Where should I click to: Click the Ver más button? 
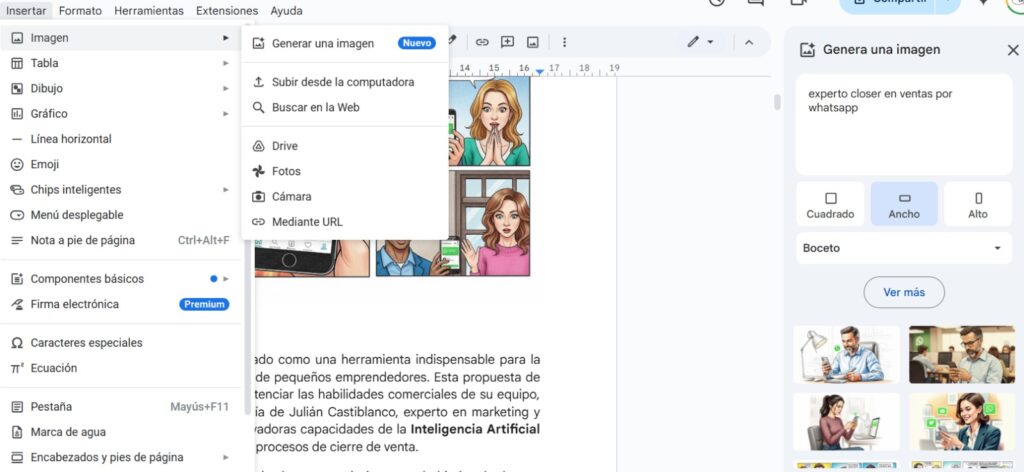pos(903,293)
